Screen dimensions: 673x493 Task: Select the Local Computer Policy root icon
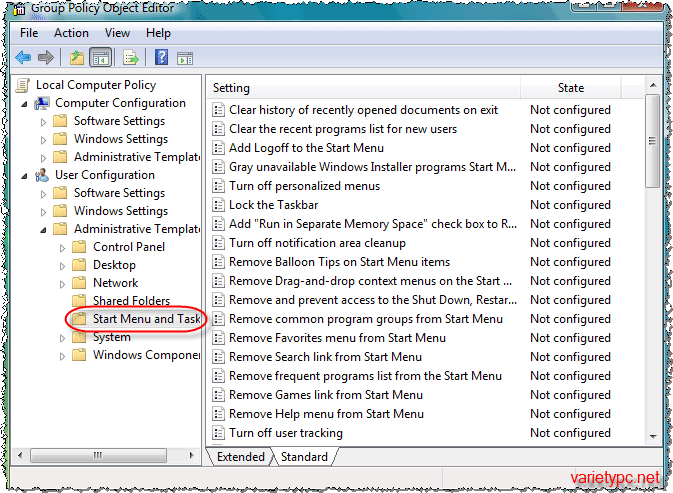pos(23,85)
